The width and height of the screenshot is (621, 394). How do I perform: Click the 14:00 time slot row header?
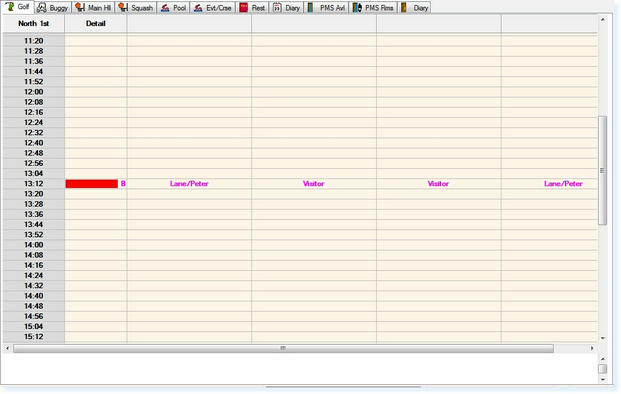[34, 245]
